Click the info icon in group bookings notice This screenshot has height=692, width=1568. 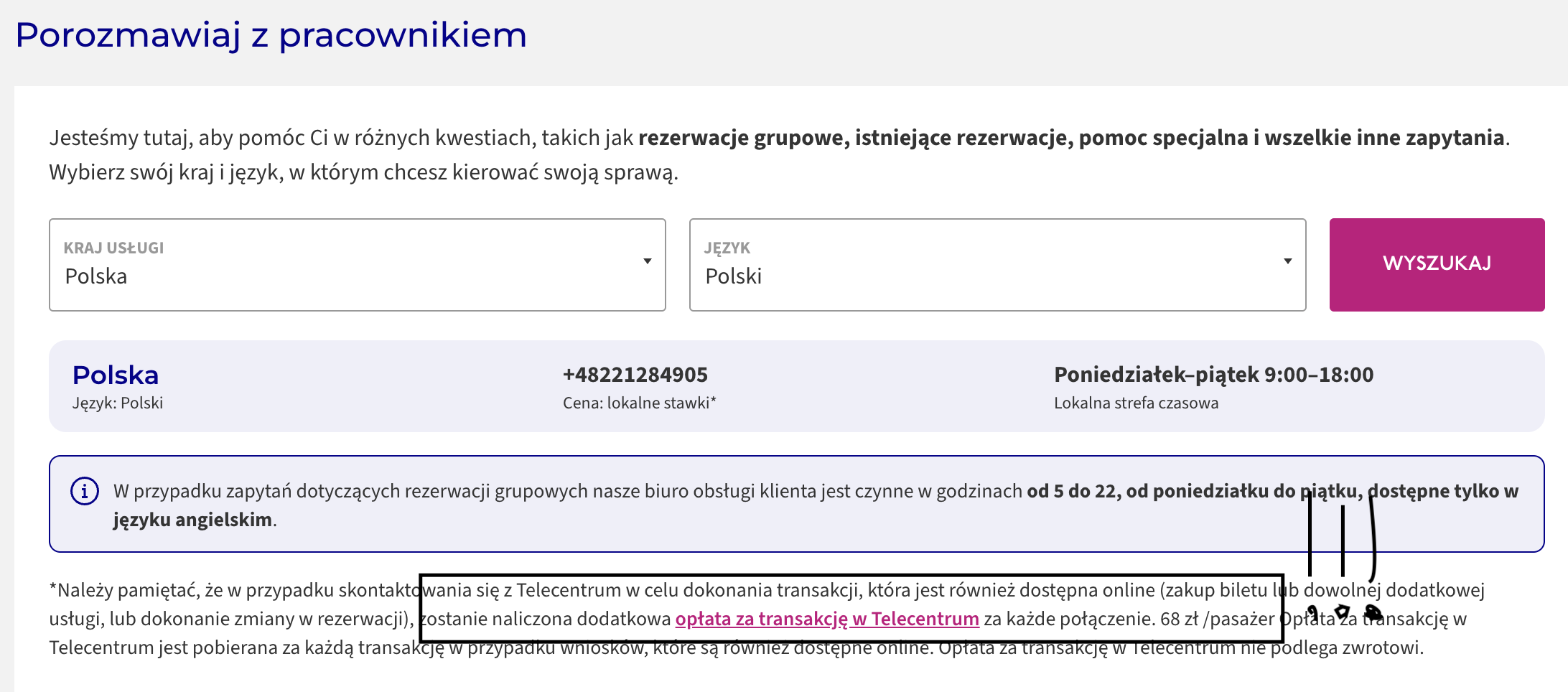(85, 491)
